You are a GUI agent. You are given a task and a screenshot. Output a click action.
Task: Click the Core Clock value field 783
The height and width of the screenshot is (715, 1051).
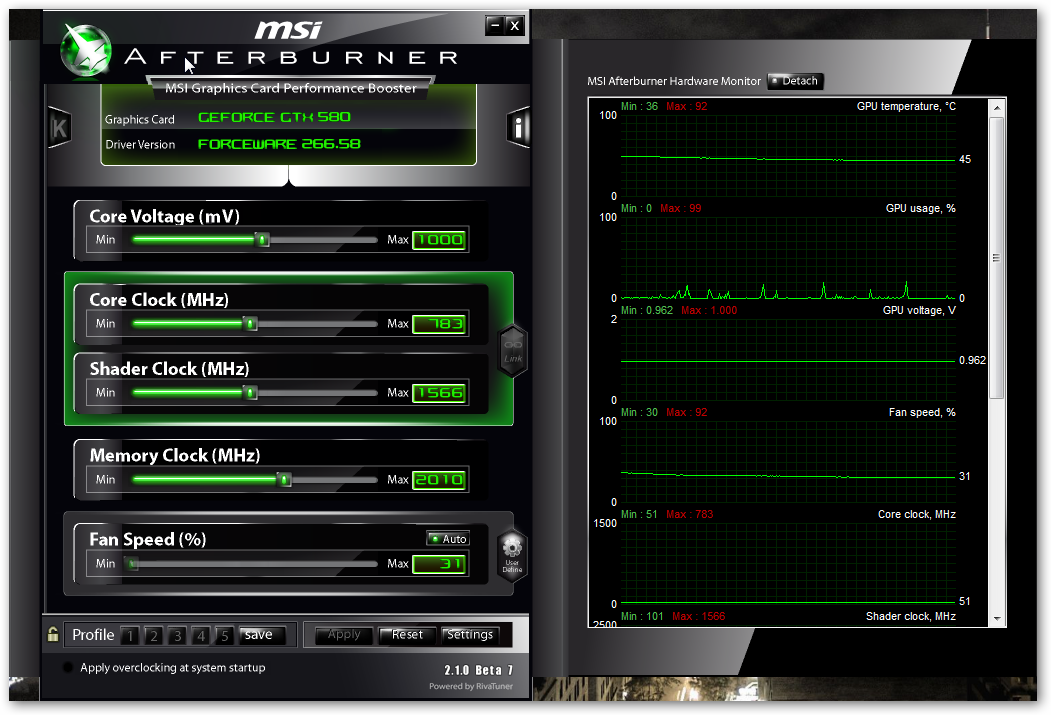click(x=439, y=324)
